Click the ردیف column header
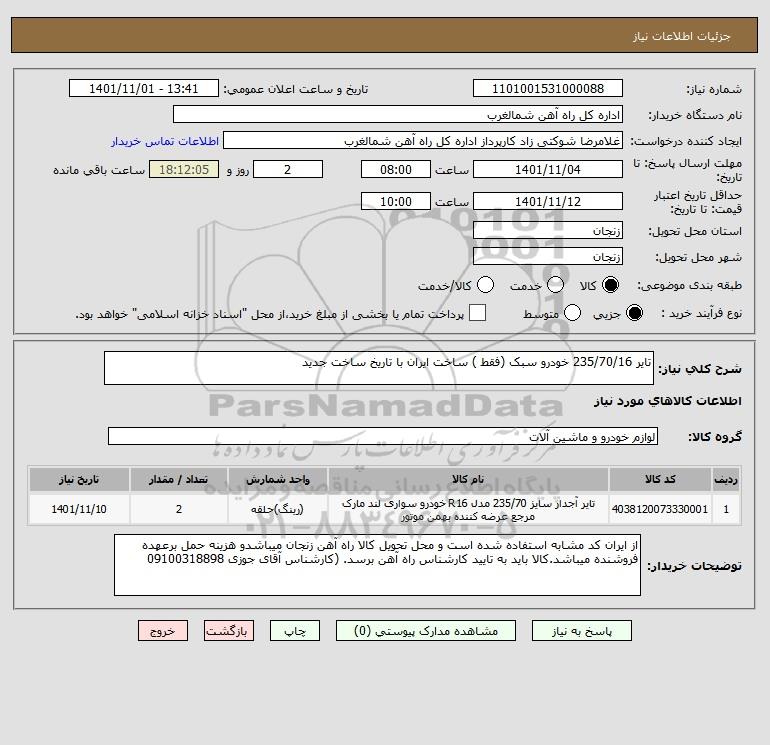This screenshot has height=745, width=770. click(726, 479)
